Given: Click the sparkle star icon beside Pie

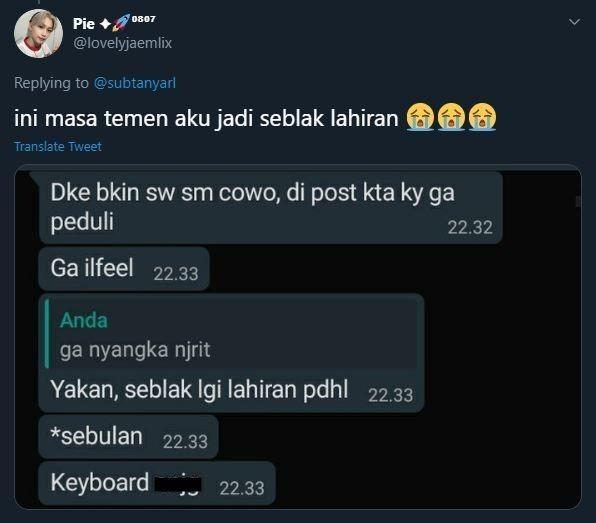Looking at the screenshot, I should click(x=105, y=24).
